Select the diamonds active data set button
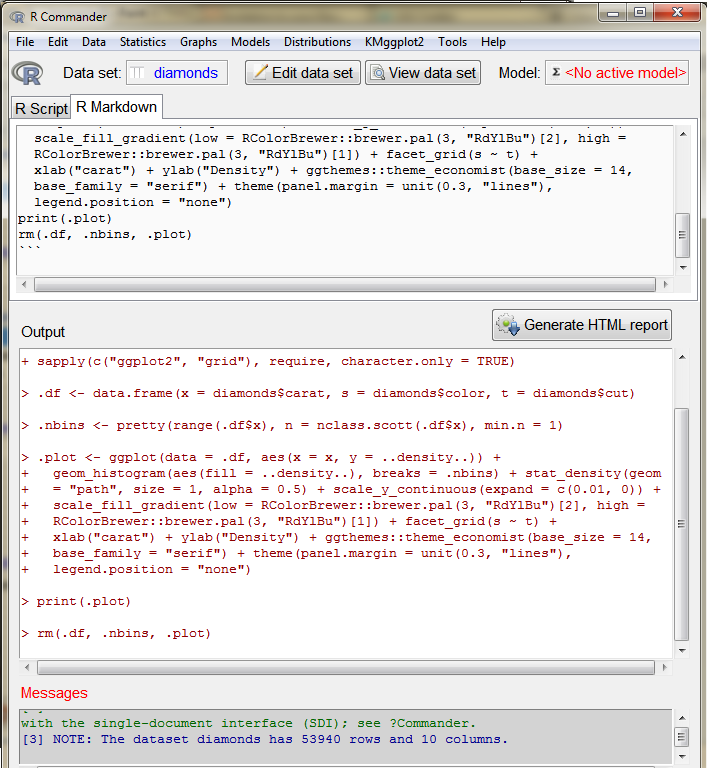 click(x=177, y=73)
